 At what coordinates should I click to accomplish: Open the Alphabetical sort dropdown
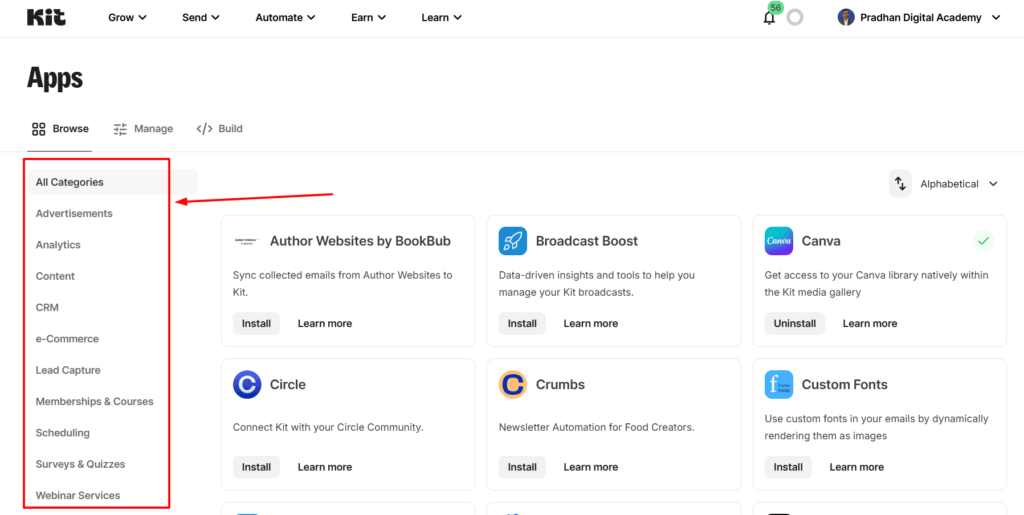pyautogui.click(x=959, y=184)
